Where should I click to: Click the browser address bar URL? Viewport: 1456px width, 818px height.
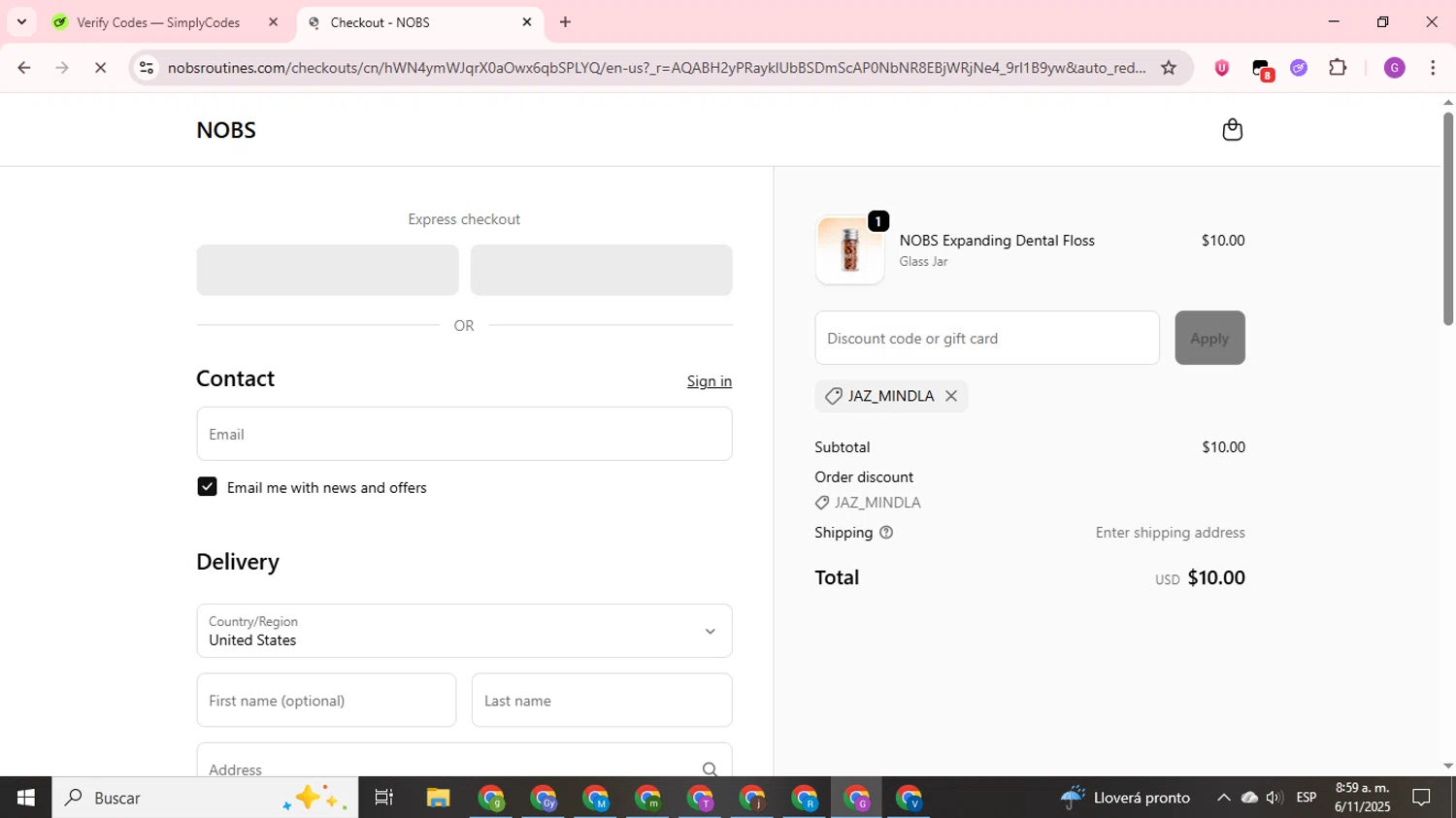coord(656,67)
